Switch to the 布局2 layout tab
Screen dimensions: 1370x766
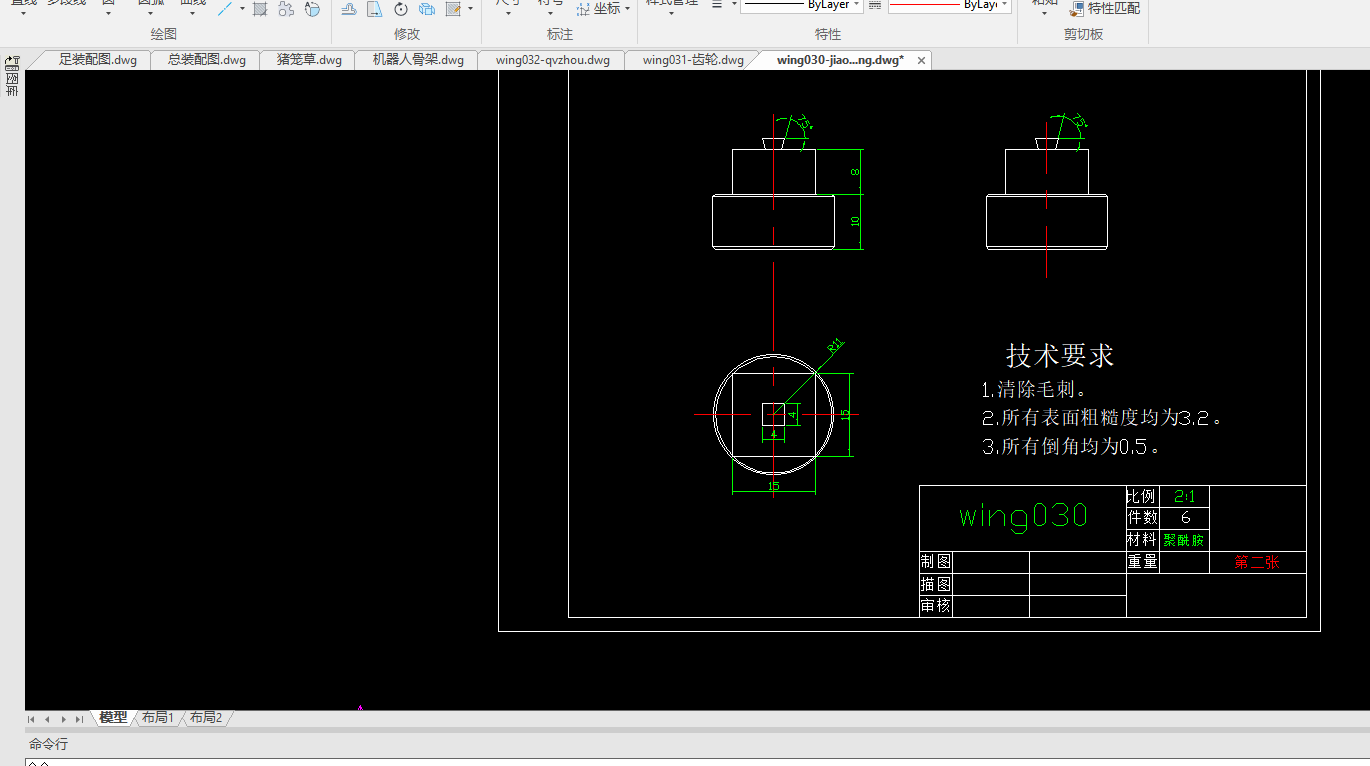pyautogui.click(x=205, y=718)
